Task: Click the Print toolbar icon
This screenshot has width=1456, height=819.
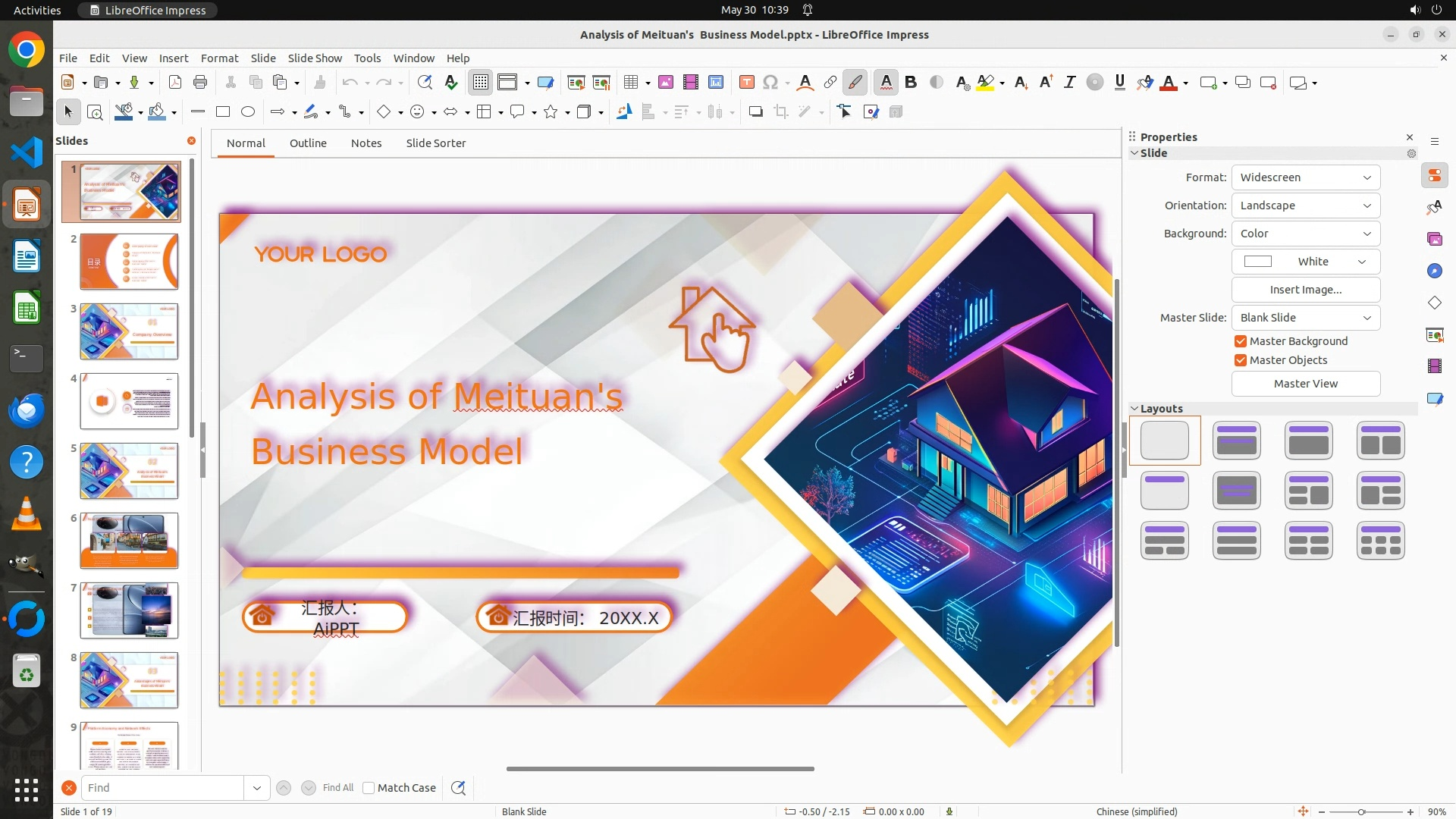Action: 200,83
